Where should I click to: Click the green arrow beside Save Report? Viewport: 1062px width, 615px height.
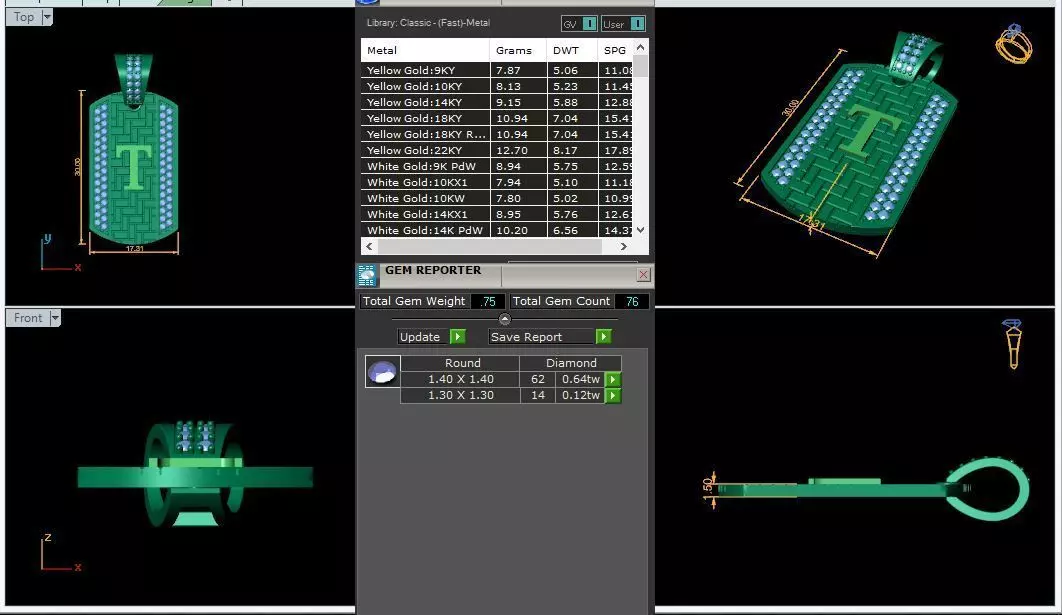(x=603, y=337)
